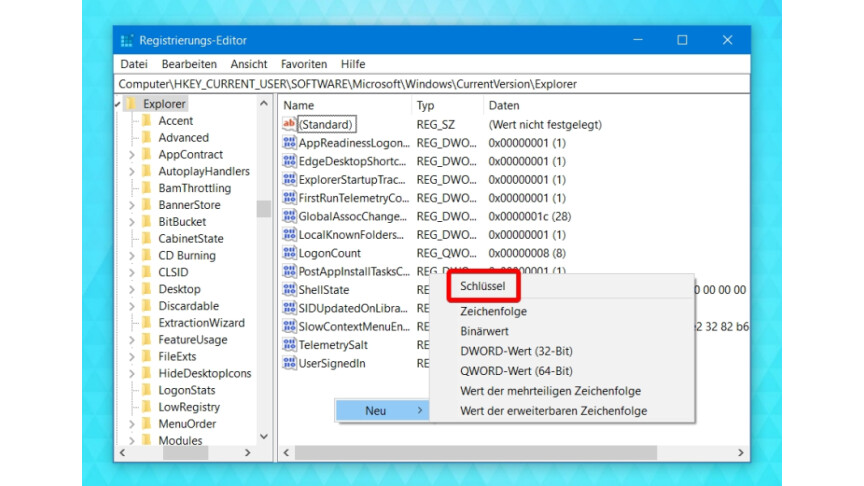The image size is (864, 486).
Task: Expand the FileExts tree node
Action: [x=132, y=357]
